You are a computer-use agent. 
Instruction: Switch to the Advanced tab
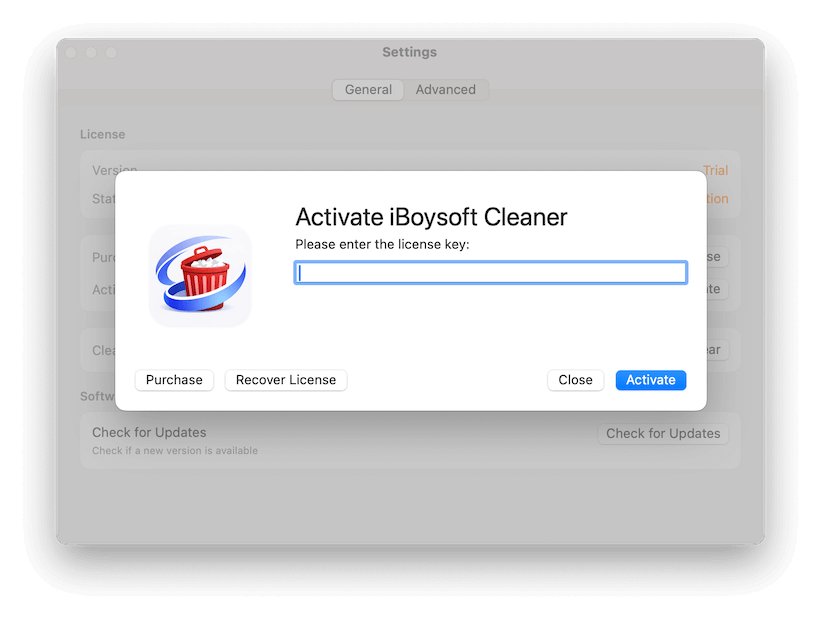(445, 89)
